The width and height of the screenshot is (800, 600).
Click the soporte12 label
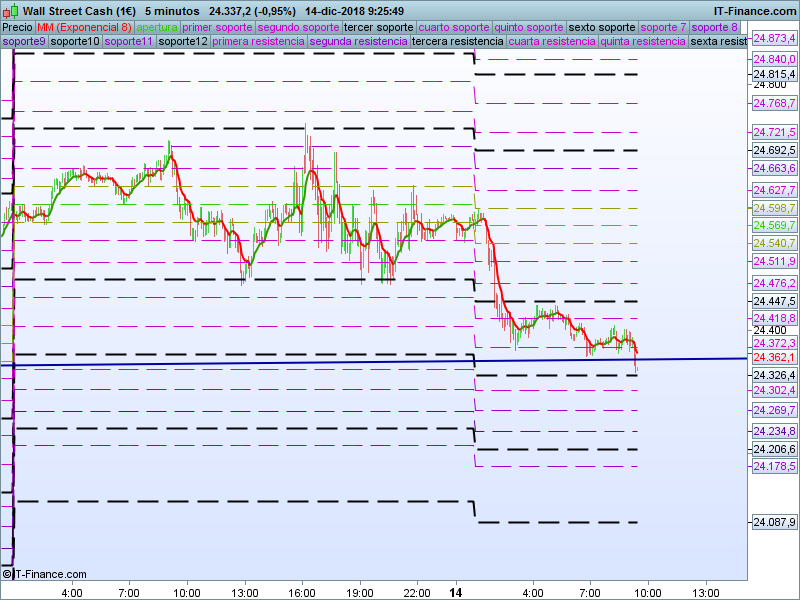tap(183, 41)
